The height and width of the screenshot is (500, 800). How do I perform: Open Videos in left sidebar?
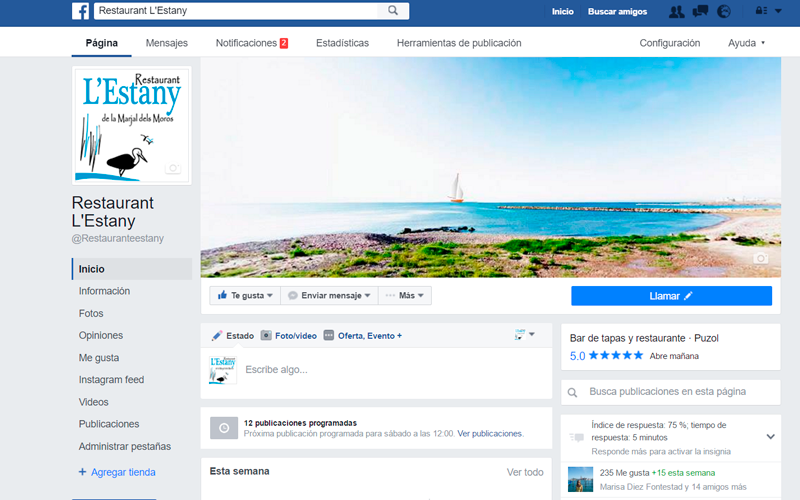[93, 402]
